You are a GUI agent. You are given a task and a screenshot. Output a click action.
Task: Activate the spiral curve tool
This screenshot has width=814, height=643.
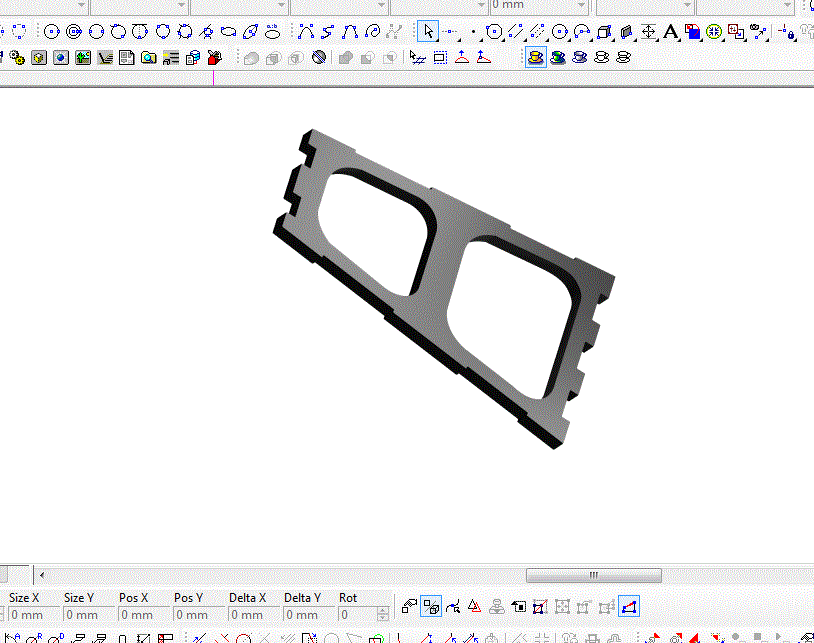coord(372,32)
